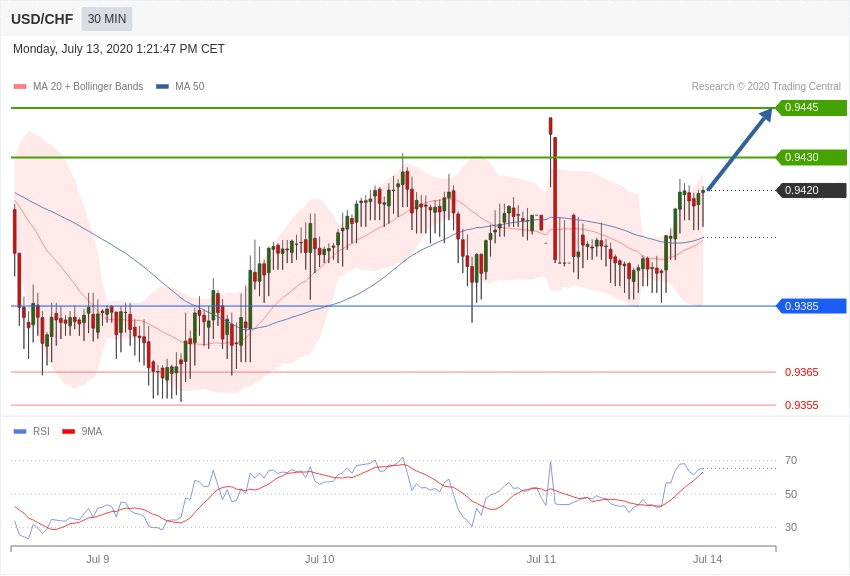Select the 0.9420 current price tag

coord(811,190)
